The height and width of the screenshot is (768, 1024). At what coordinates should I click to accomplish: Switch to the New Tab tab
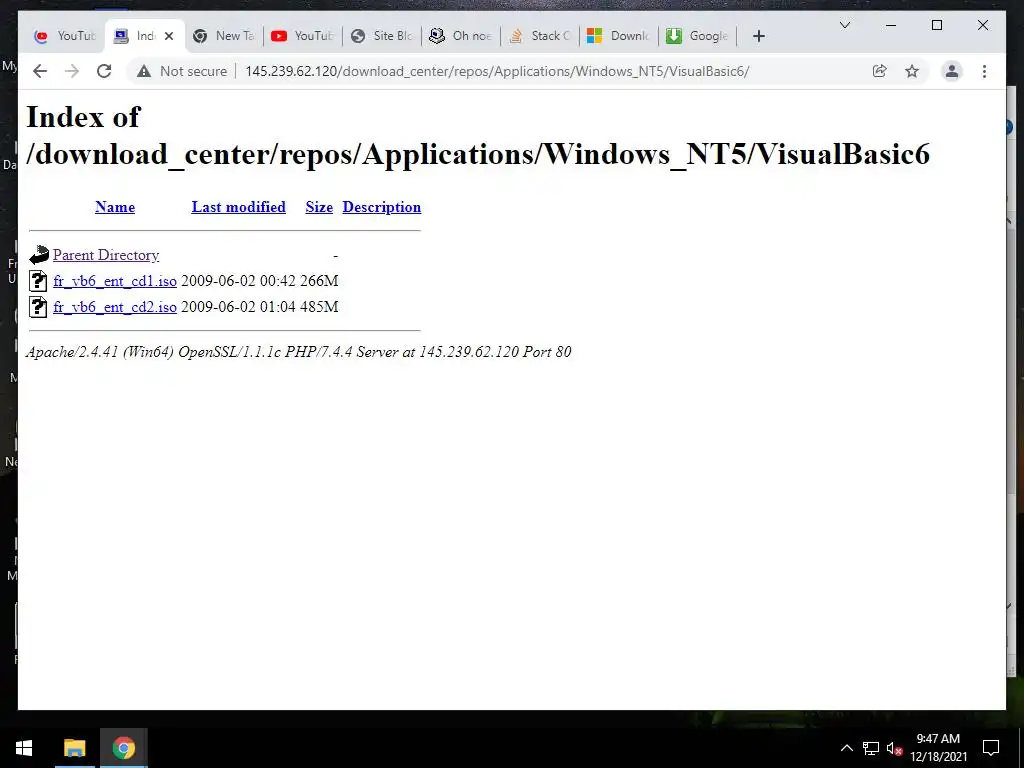pos(224,36)
